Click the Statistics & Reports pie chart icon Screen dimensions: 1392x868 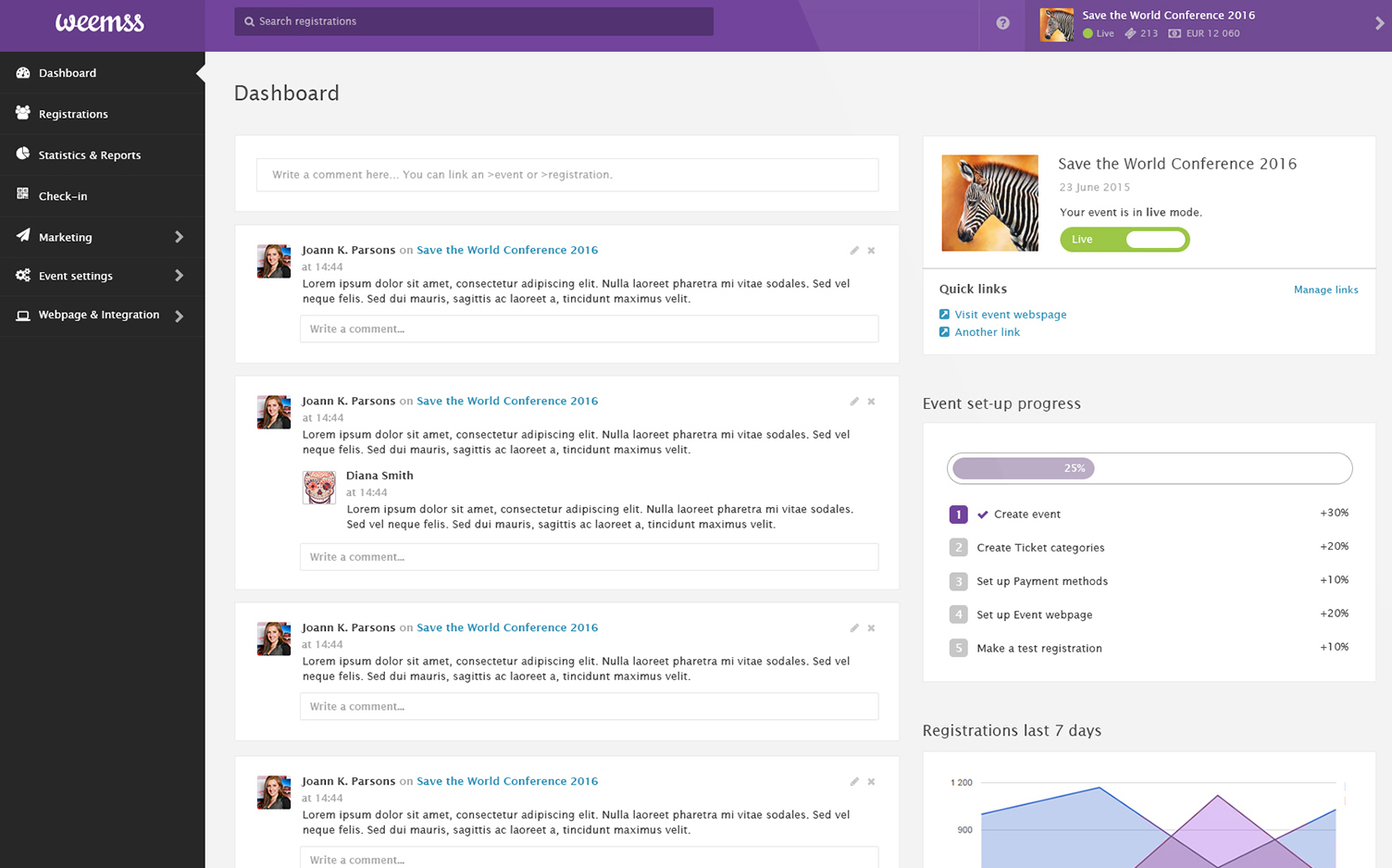tap(23, 154)
